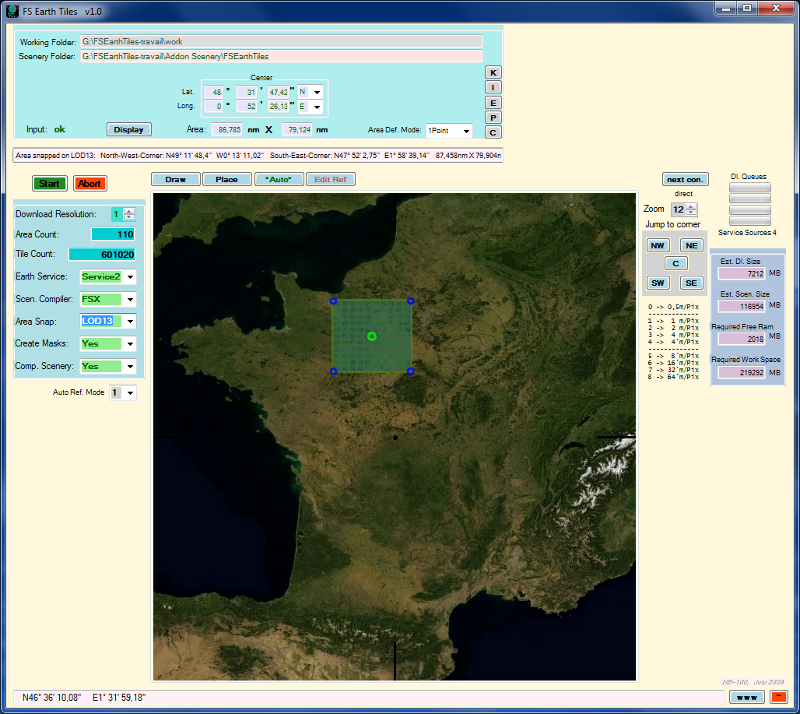Click the FS Earth Tiles title icon

point(12,11)
